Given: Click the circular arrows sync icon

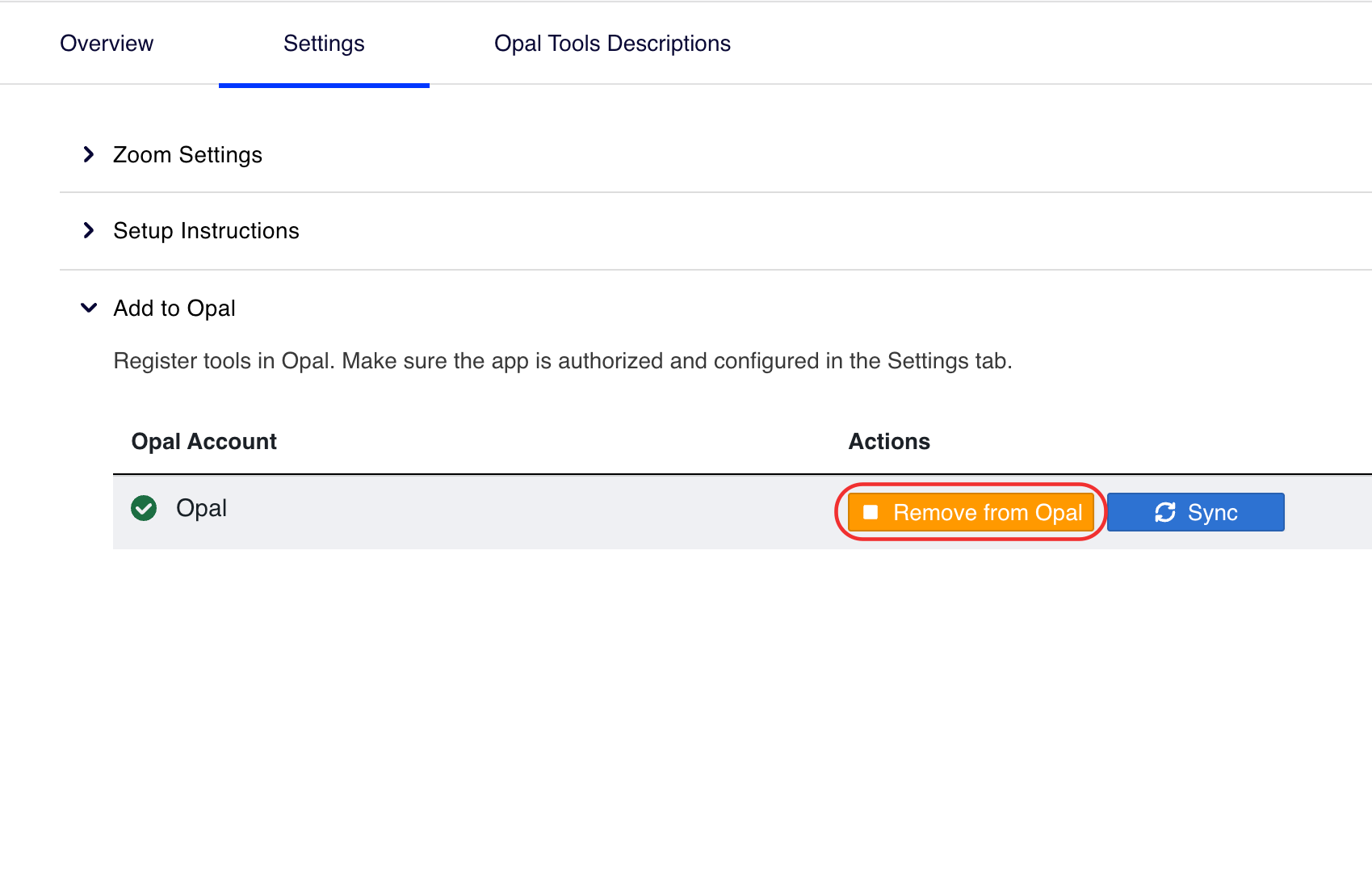Looking at the screenshot, I should coord(1165,512).
